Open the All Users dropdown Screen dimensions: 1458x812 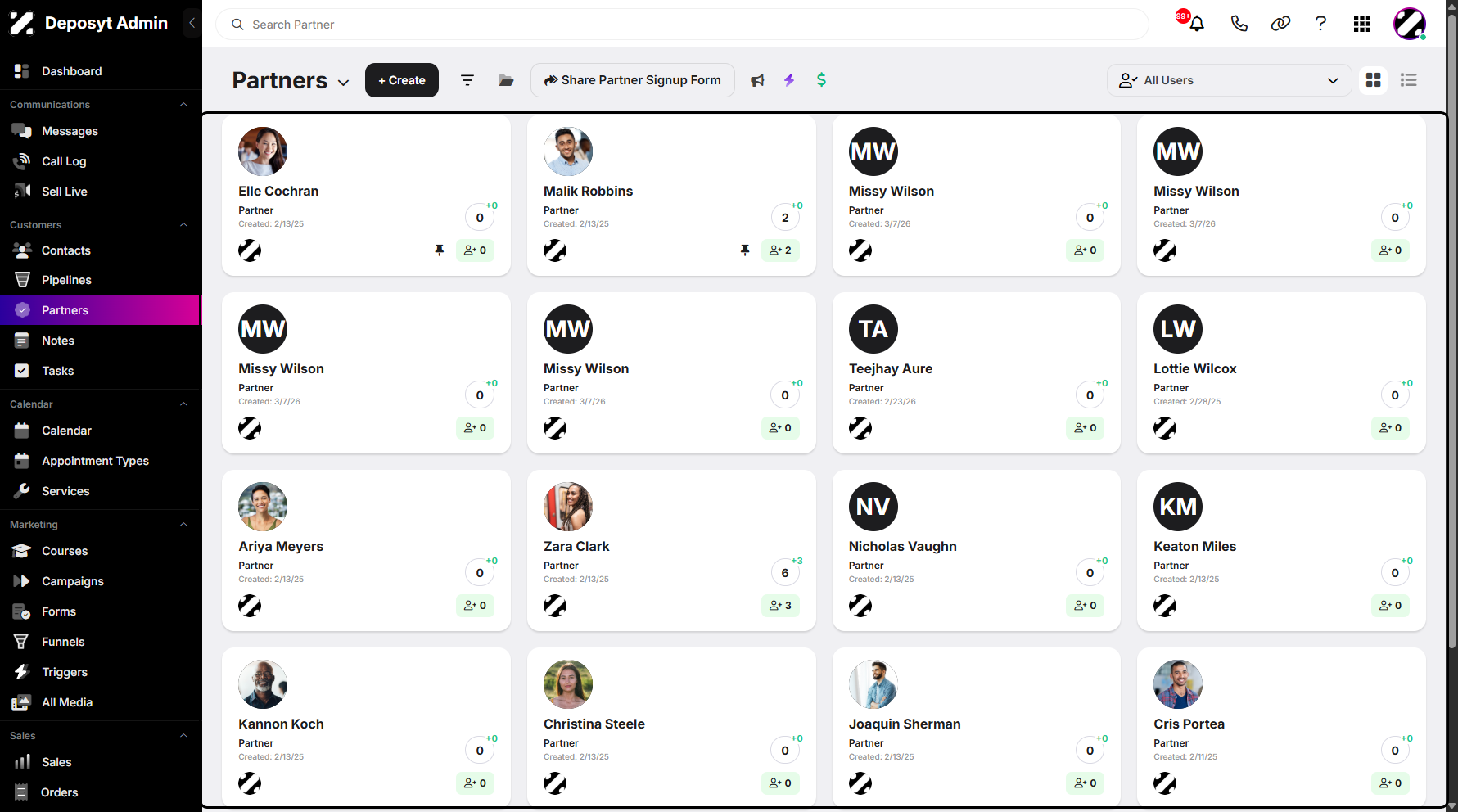tap(1229, 80)
